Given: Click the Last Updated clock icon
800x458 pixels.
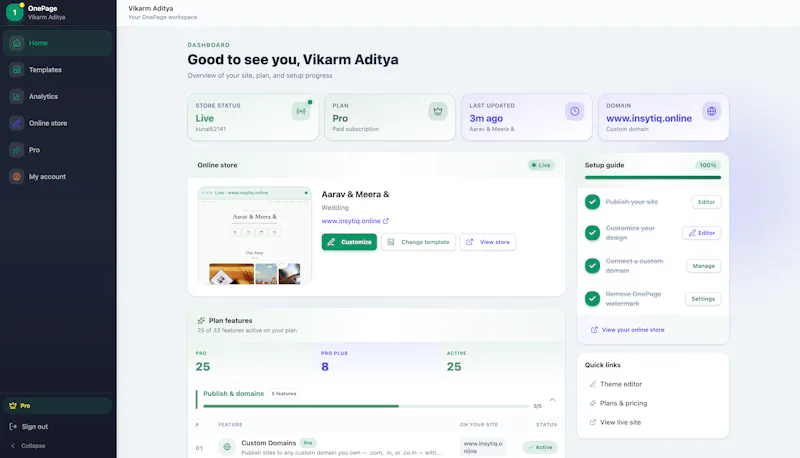Looking at the screenshot, I should pos(574,111).
